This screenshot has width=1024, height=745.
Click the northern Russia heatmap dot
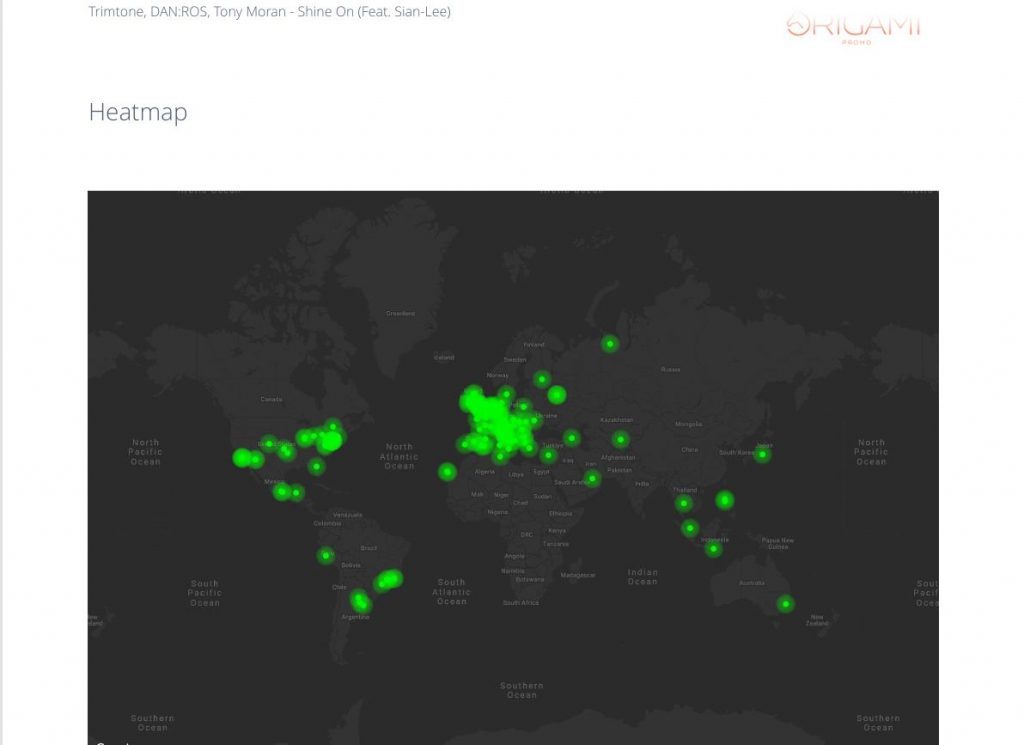click(x=610, y=344)
